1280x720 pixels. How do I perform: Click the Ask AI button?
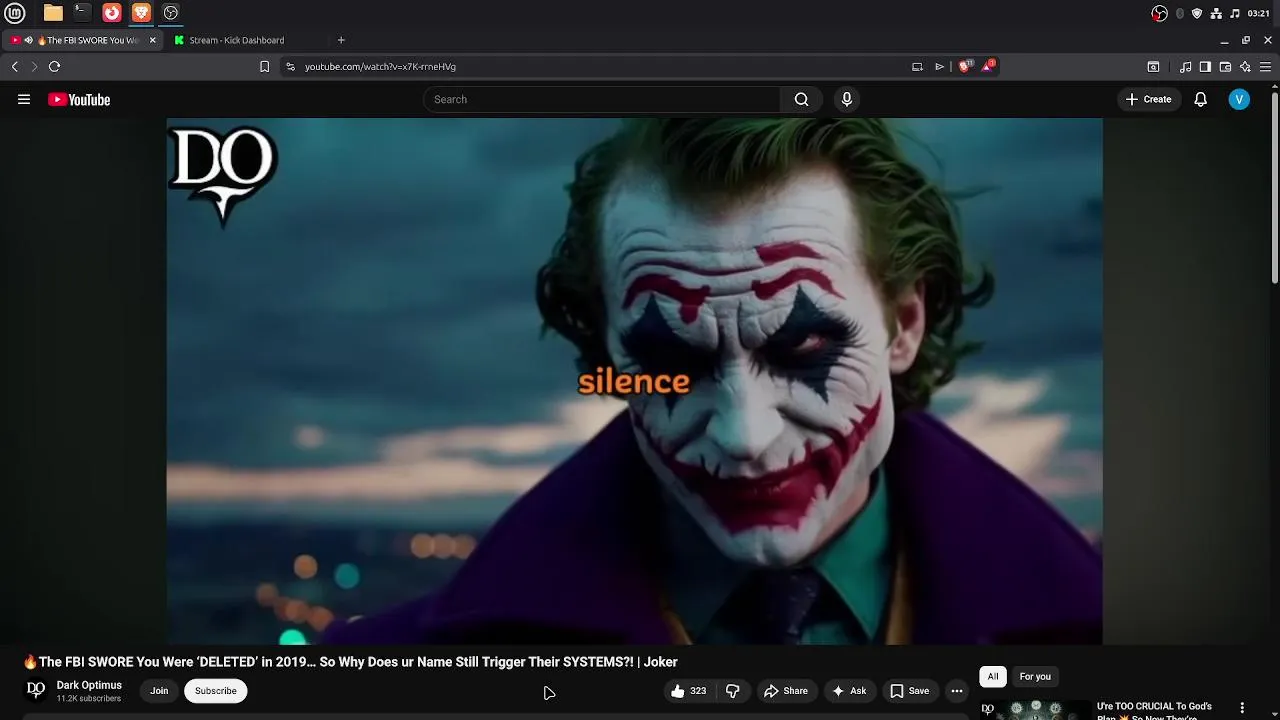click(849, 691)
